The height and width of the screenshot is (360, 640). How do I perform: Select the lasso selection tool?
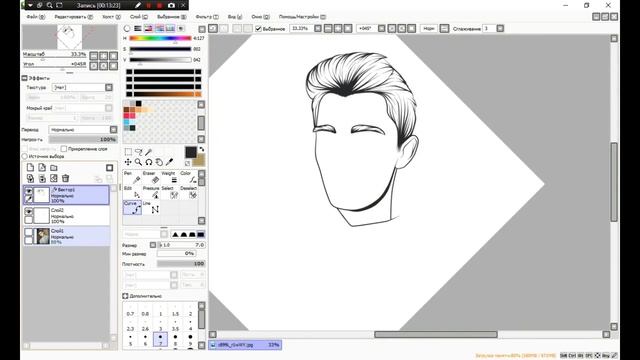138,152
